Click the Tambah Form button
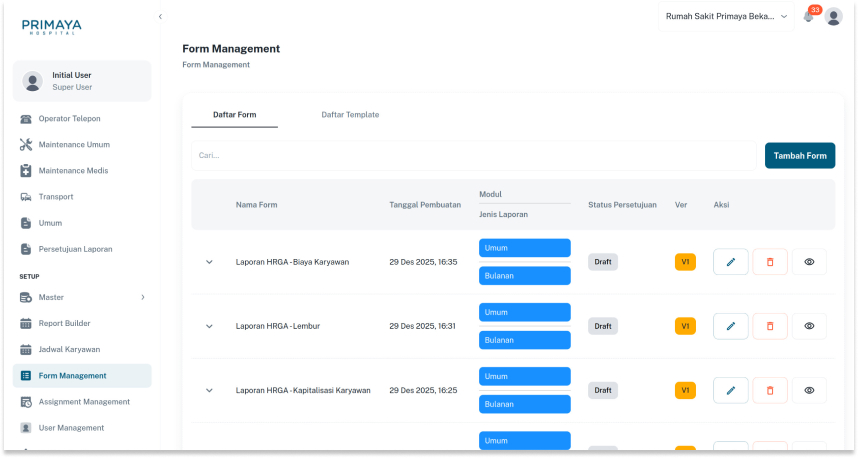The width and height of the screenshot is (858, 458). [x=799, y=155]
